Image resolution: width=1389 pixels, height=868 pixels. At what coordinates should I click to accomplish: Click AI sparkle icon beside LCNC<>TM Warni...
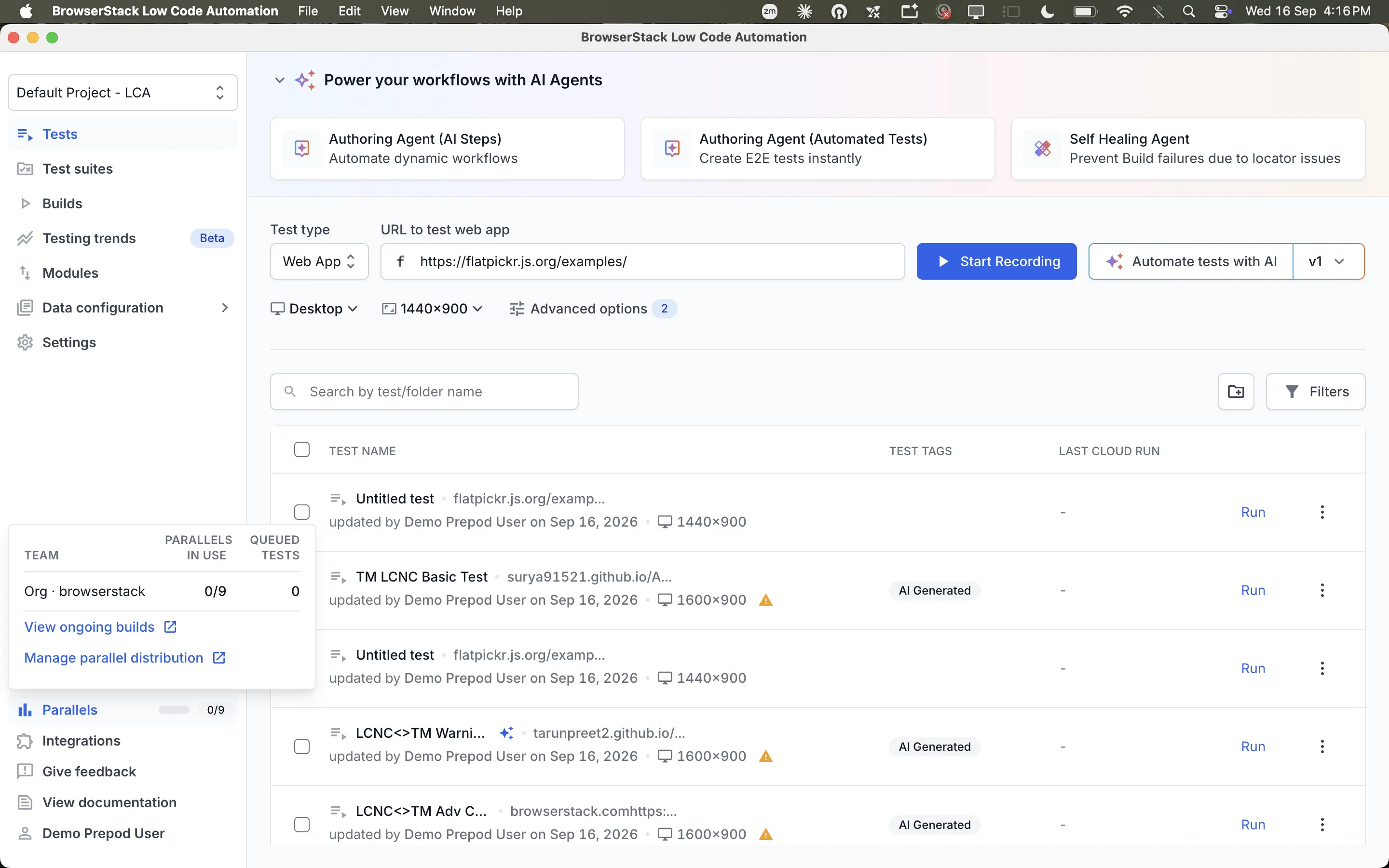click(506, 732)
